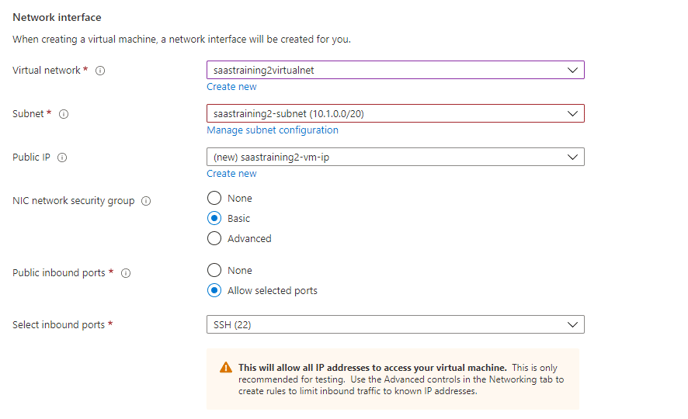Click the orange warning triangle icon
The image size is (688, 419).
click(226, 368)
